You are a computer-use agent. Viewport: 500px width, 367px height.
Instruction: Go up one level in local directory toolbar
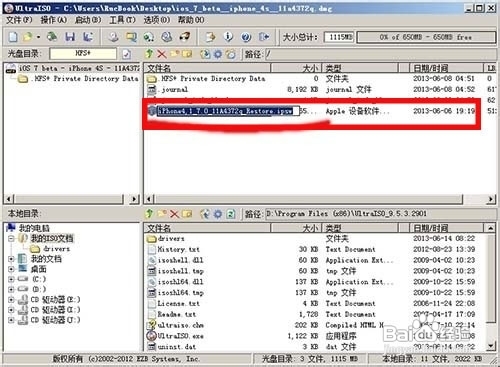(x=149, y=214)
